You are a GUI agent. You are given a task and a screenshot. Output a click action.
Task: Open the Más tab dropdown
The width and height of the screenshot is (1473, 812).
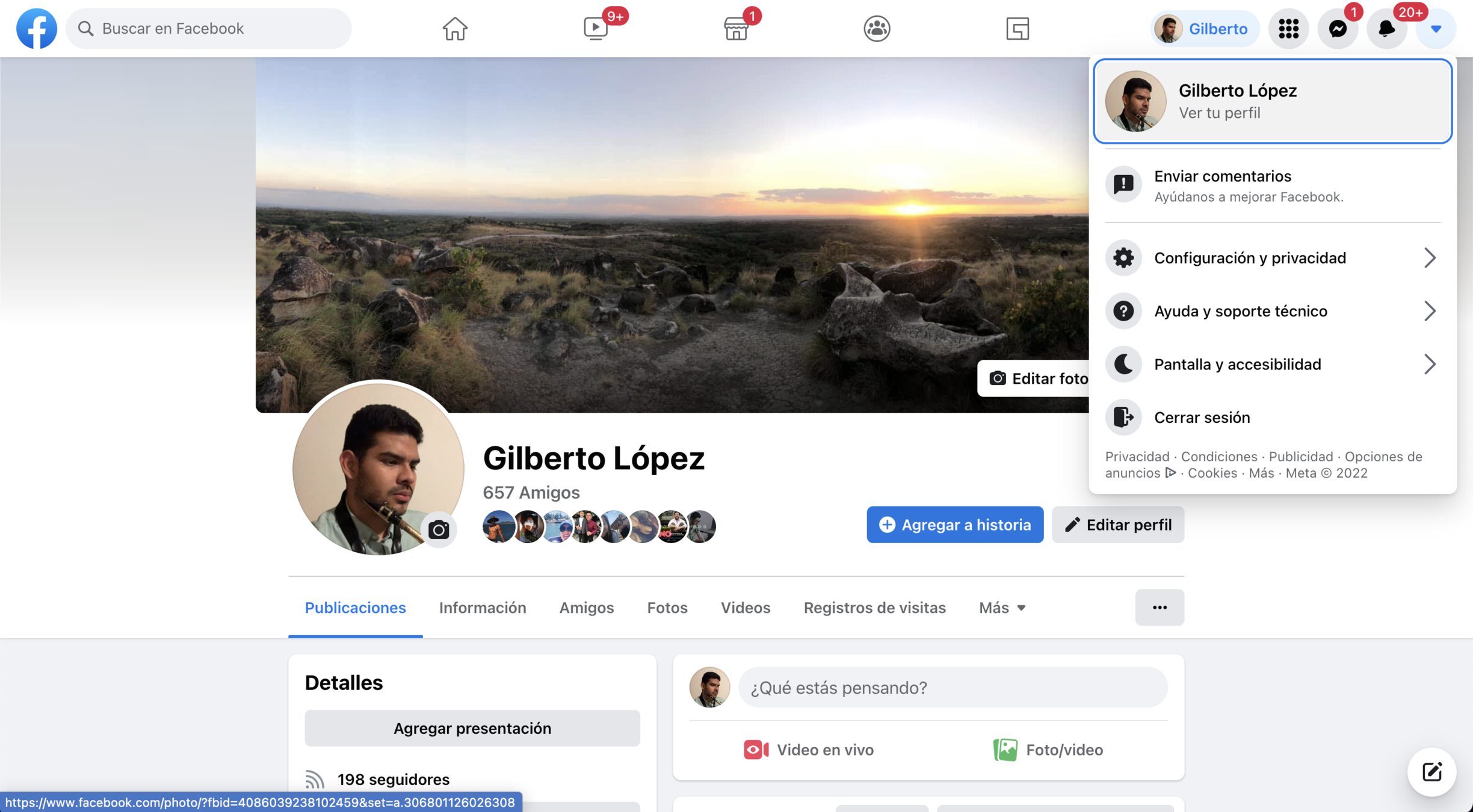tap(1002, 607)
